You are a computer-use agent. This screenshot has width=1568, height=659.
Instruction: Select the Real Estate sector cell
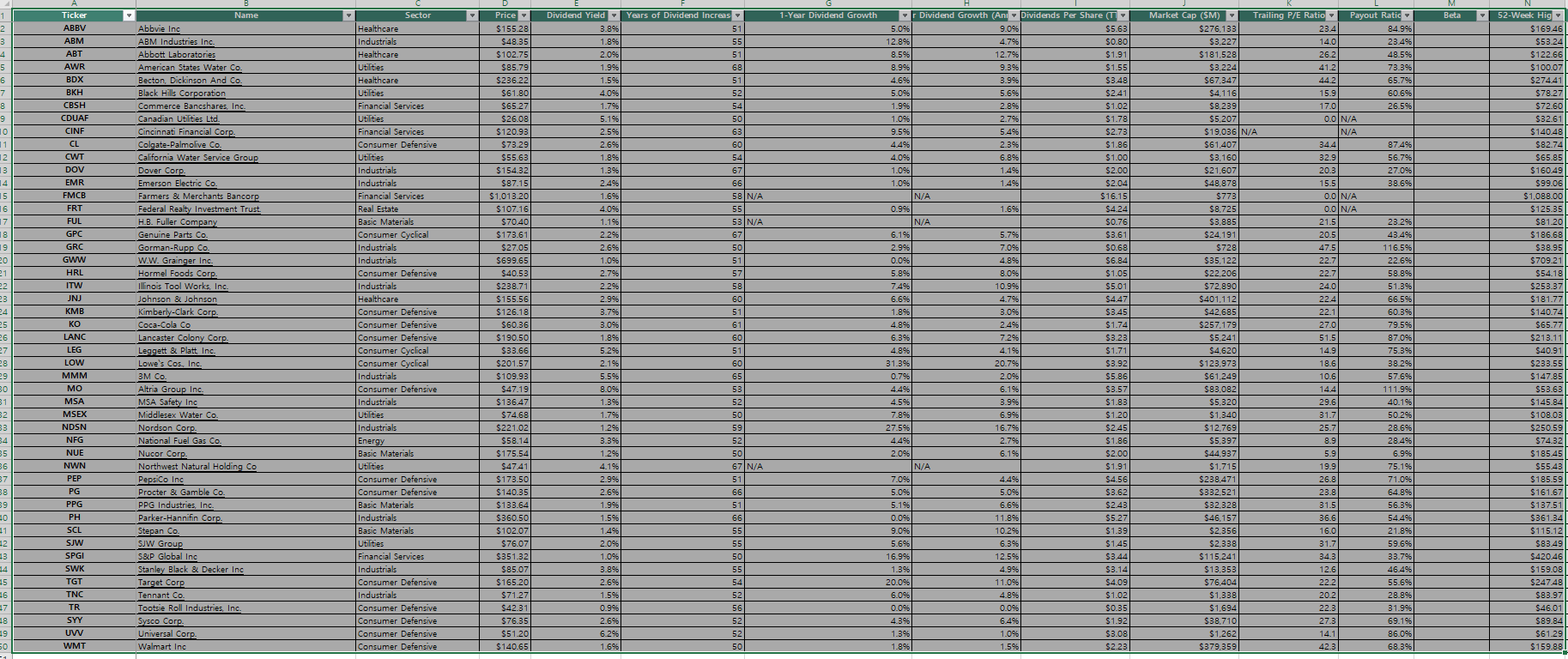tap(418, 209)
